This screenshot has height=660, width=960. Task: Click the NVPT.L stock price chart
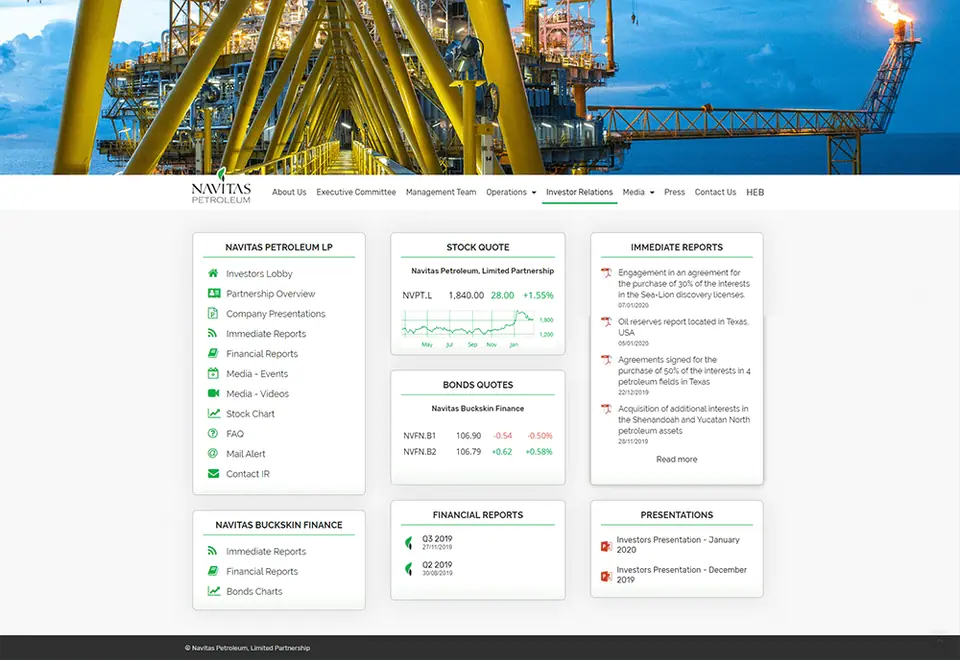[478, 328]
